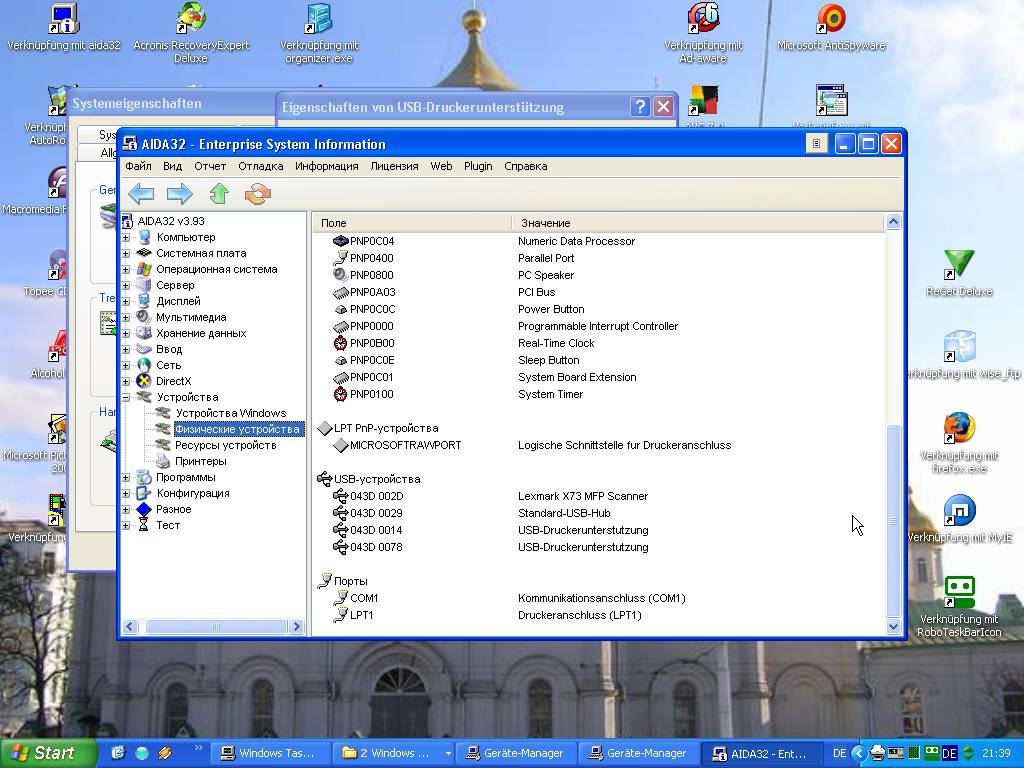Viewport: 1024px width, 768px height.
Task: Open the Web menu
Action: point(441,166)
